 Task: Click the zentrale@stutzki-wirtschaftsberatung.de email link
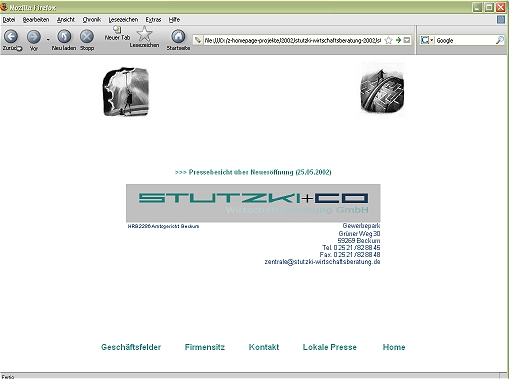322,262
